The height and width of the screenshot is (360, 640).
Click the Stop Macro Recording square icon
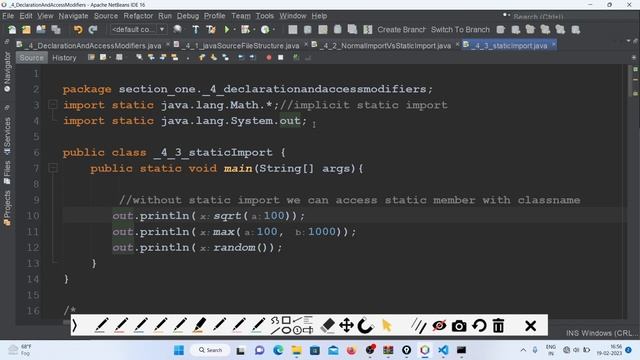coord(280,58)
